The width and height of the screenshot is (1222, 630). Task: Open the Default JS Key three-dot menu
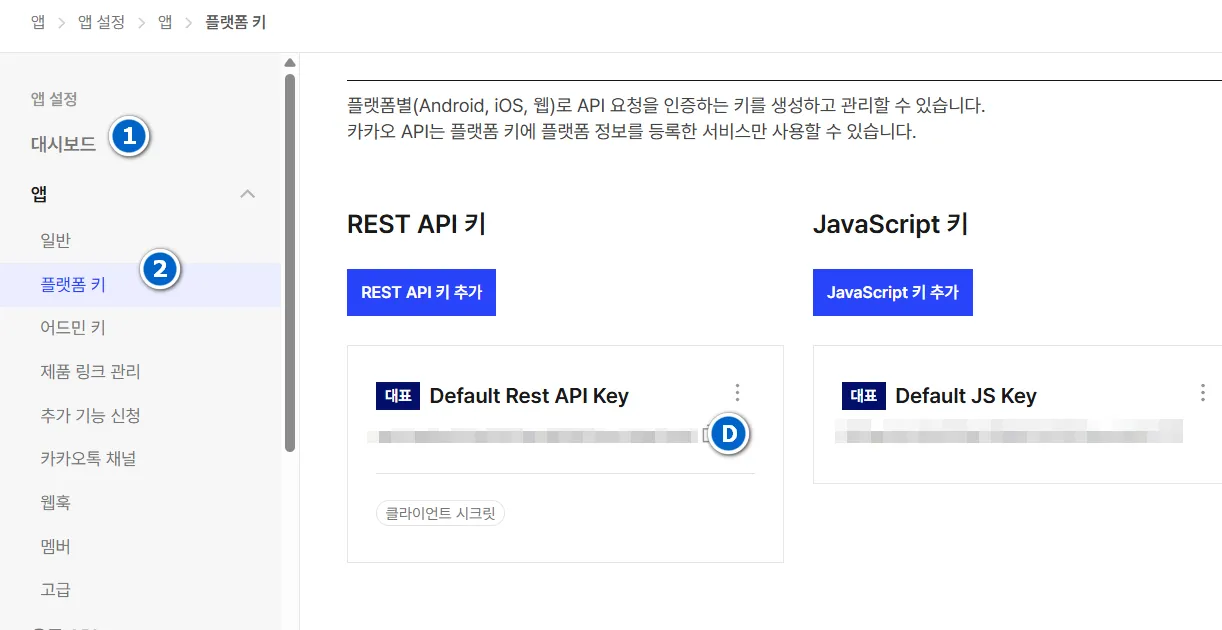pos(1202,393)
